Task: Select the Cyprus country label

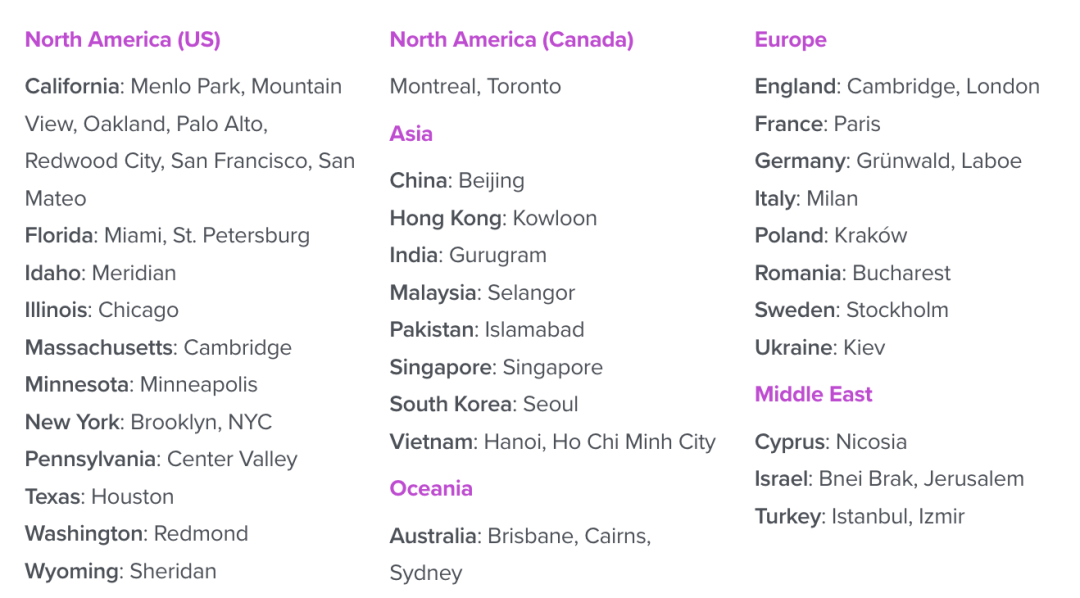Action: pos(790,442)
